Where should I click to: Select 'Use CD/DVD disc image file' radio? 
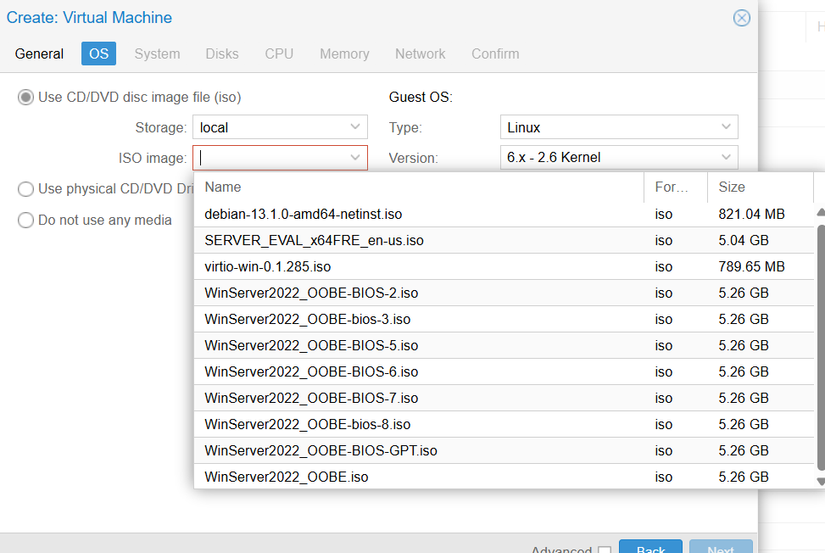click(x=26, y=97)
